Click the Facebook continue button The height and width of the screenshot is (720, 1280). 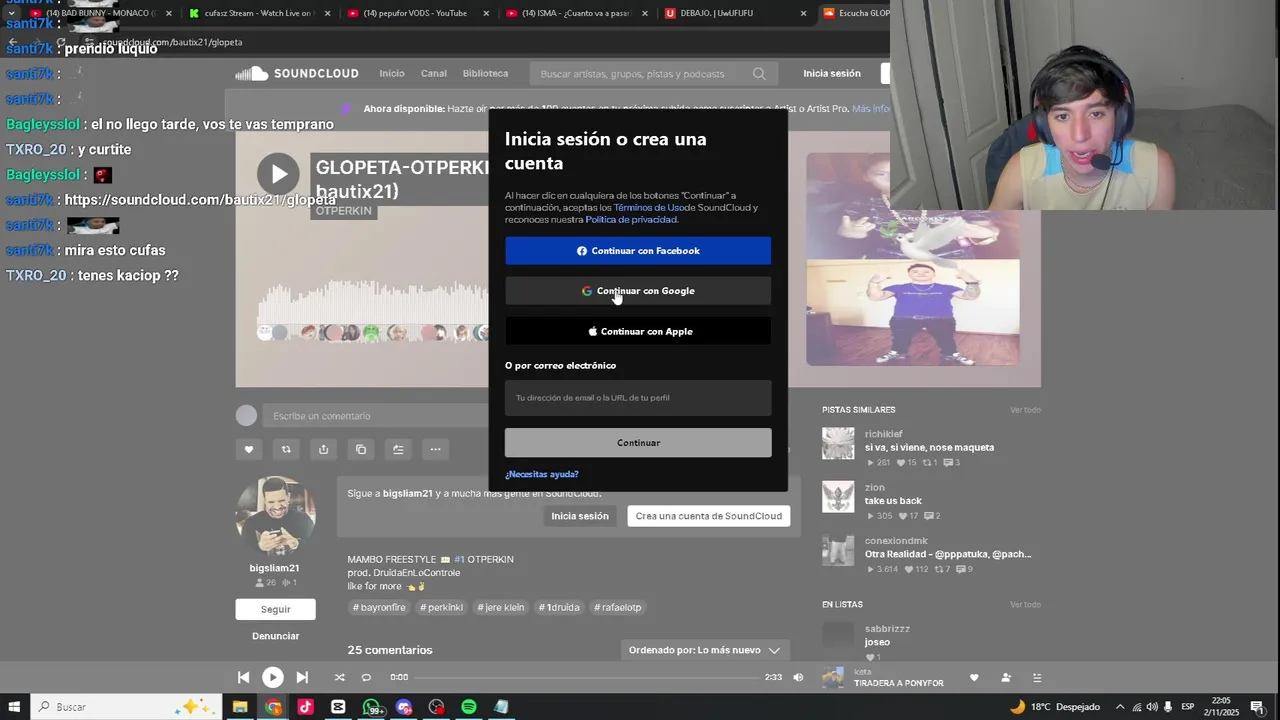coord(638,251)
